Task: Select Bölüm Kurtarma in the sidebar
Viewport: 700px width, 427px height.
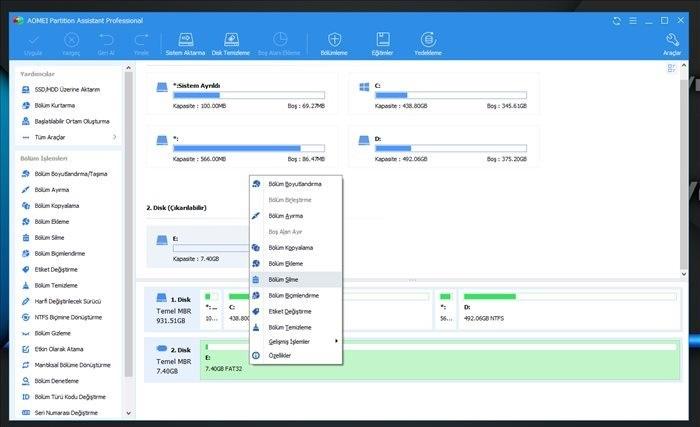Action: 55,105
